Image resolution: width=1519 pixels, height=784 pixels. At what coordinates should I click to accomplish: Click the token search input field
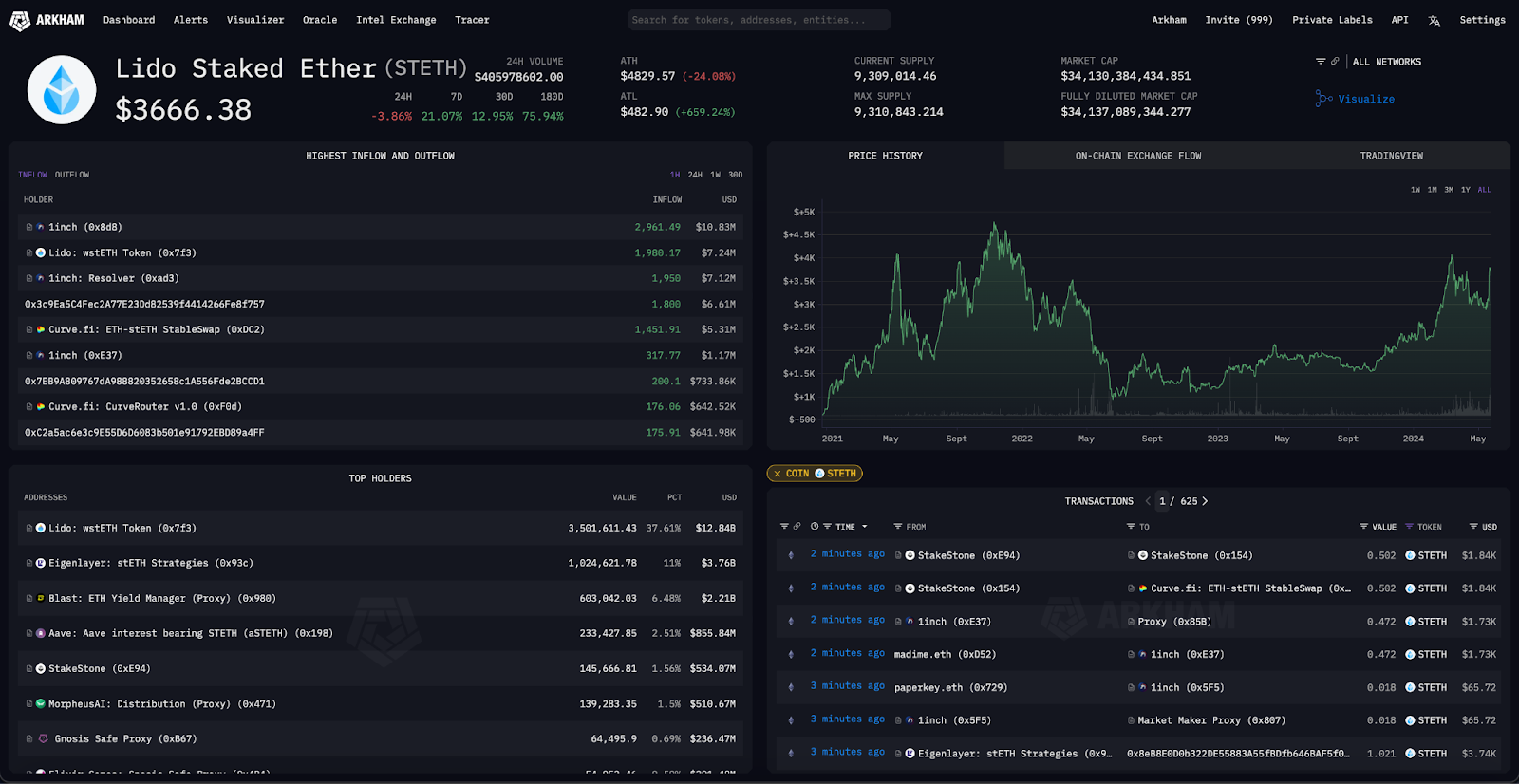759,20
